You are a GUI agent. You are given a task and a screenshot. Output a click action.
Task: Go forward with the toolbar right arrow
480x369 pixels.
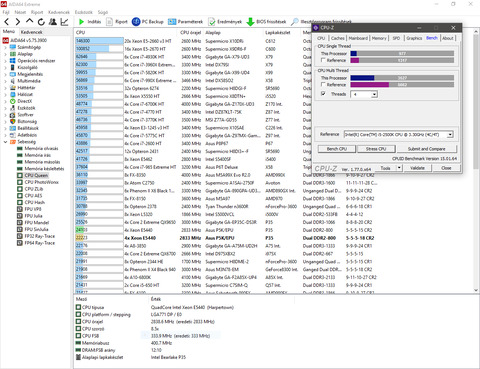[18, 22]
